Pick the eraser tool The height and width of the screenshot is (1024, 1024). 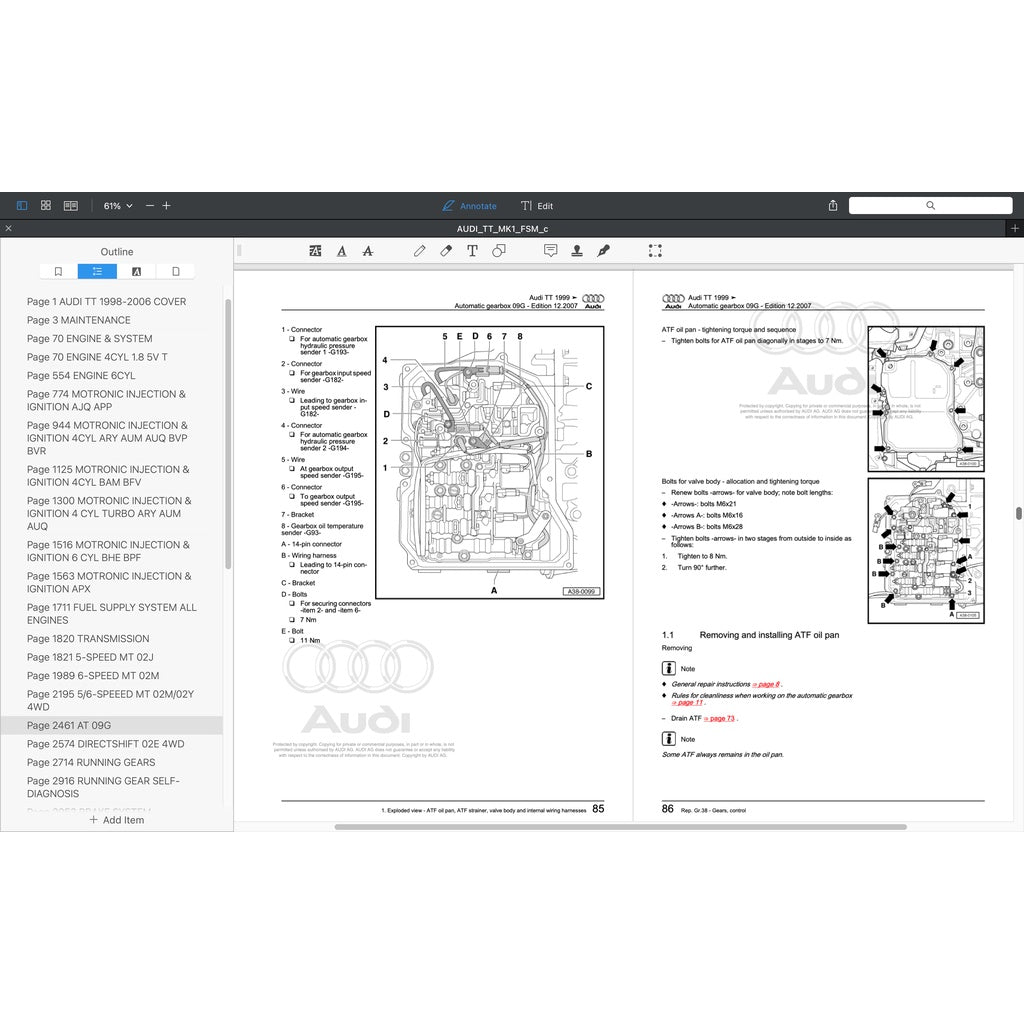[446, 251]
